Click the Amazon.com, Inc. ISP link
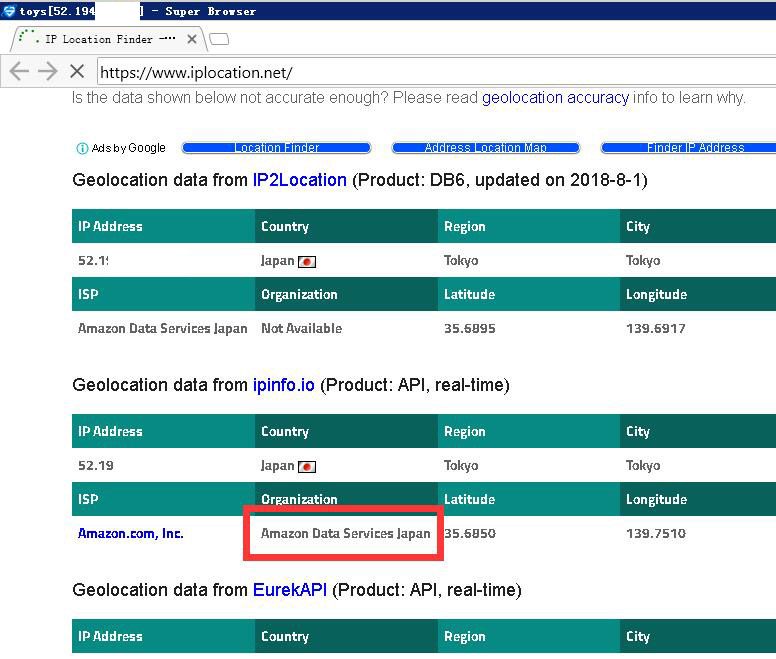The image size is (776, 659). 131,533
